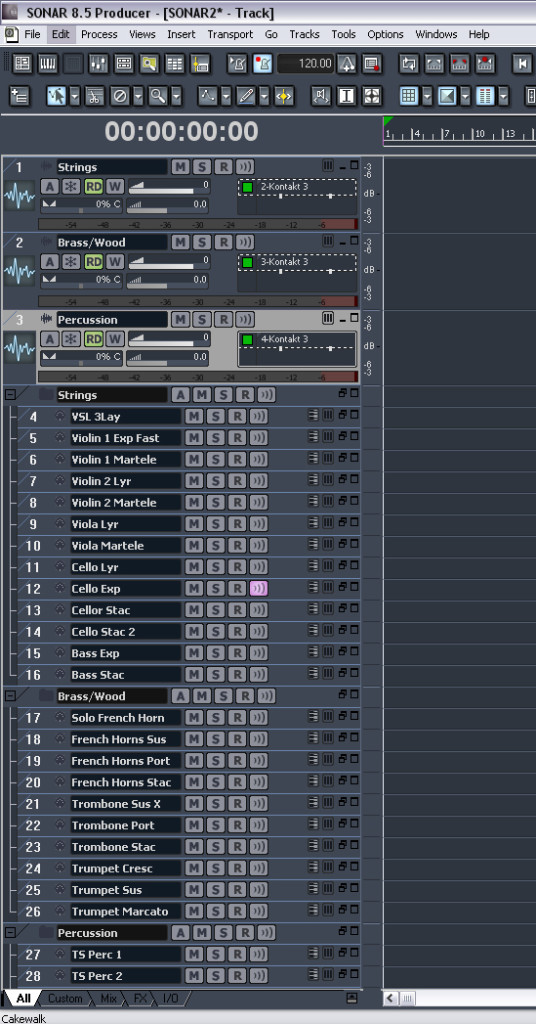
Task: Open the Select tool dropdown arrow
Action: pyautogui.click(x=74, y=96)
